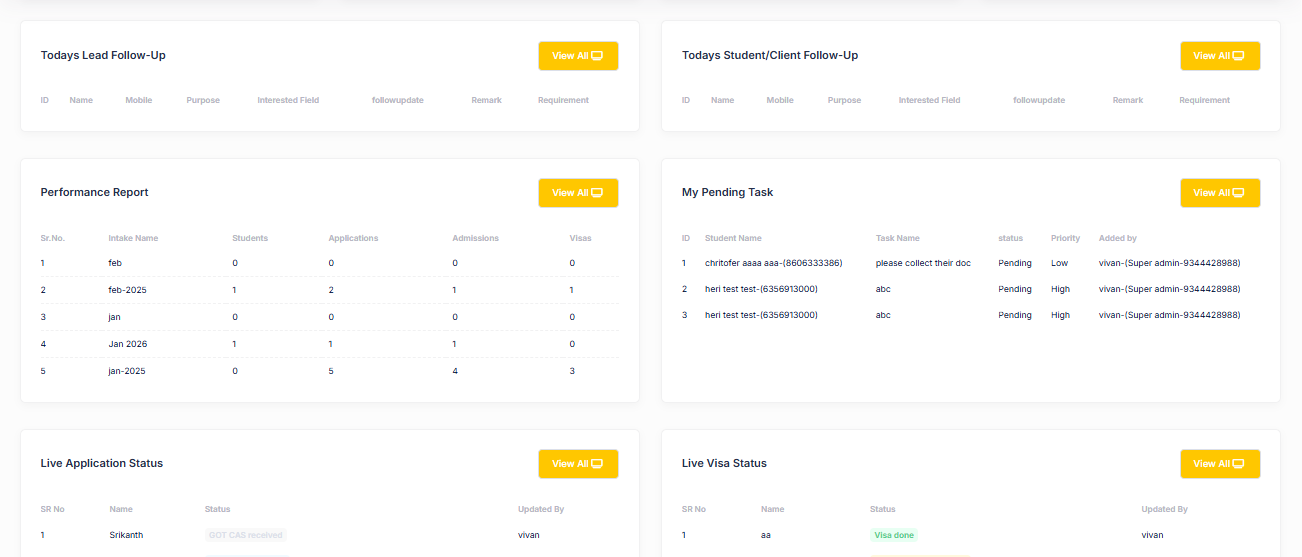
Task: Open jan-2025 Admissions count of 4
Action: pyautogui.click(x=455, y=371)
